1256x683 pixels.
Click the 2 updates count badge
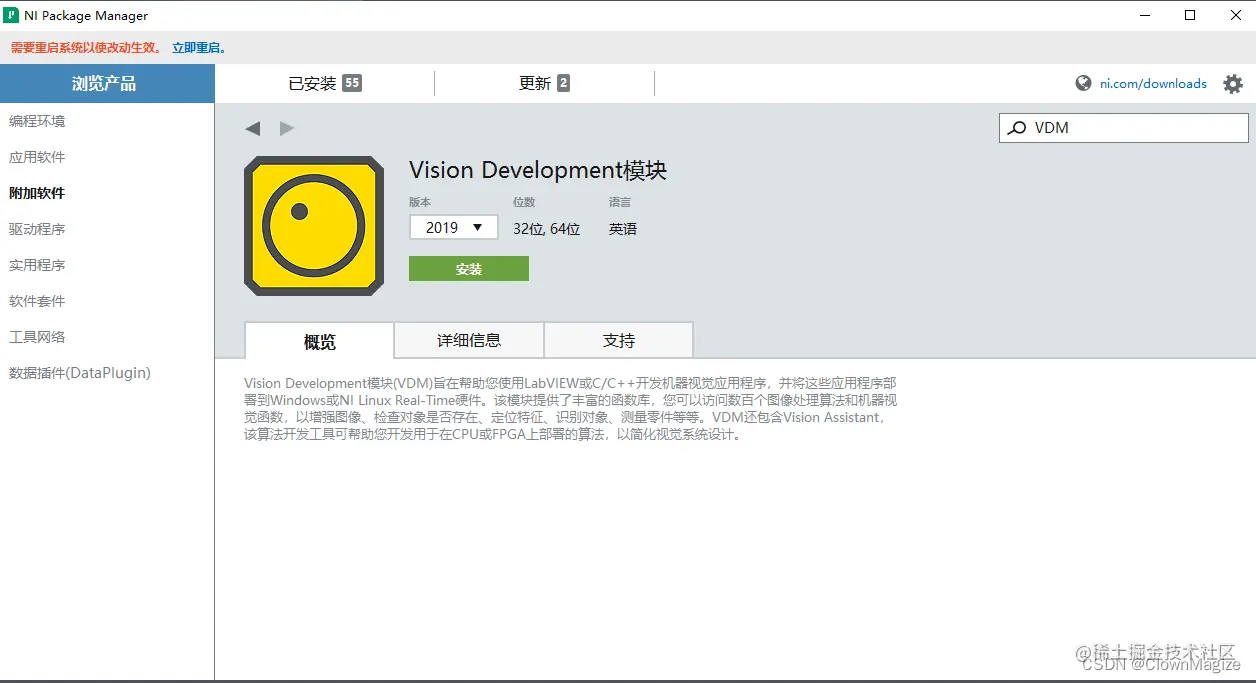coord(564,83)
